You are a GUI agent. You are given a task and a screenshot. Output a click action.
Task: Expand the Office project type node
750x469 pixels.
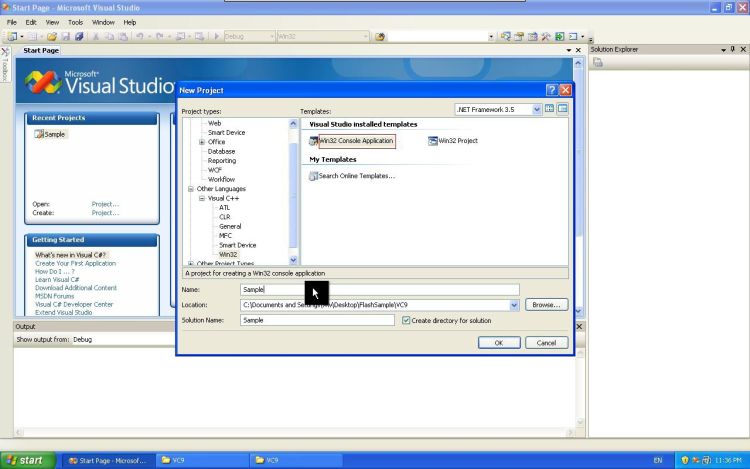(x=202, y=142)
